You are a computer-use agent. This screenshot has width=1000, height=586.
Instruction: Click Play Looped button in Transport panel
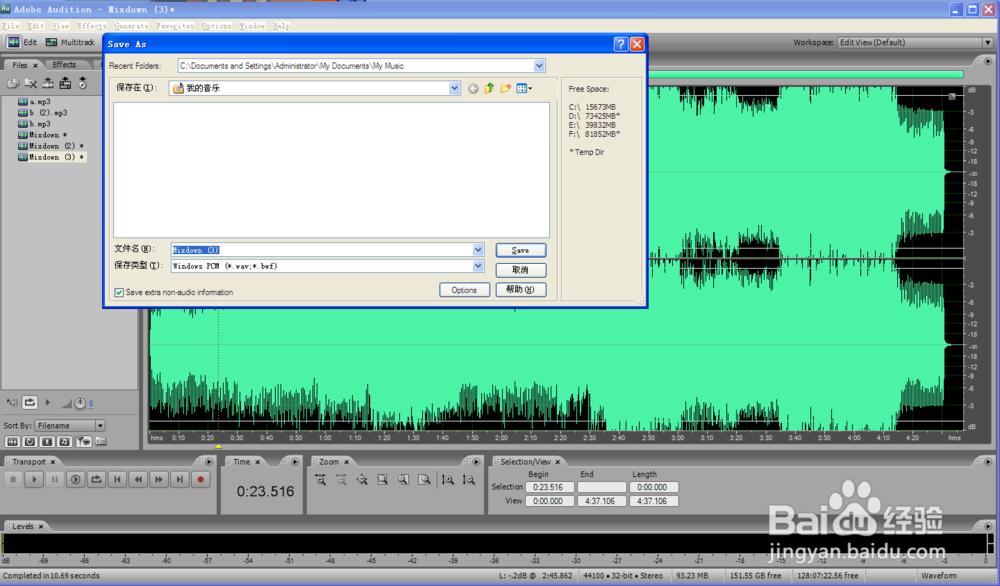(x=96, y=480)
